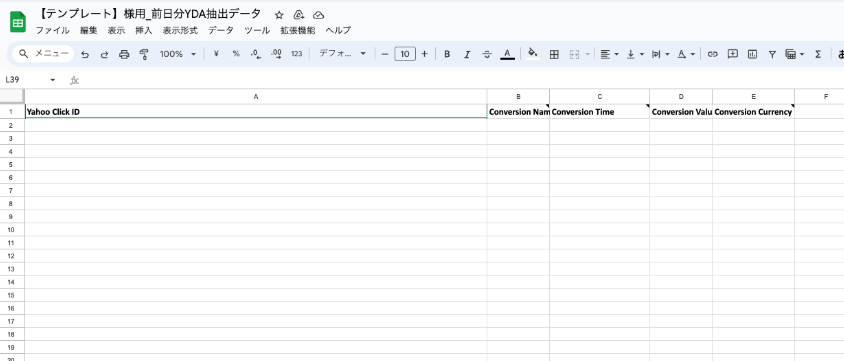Open the 表示形式 menu
844x361 pixels.
(x=180, y=30)
